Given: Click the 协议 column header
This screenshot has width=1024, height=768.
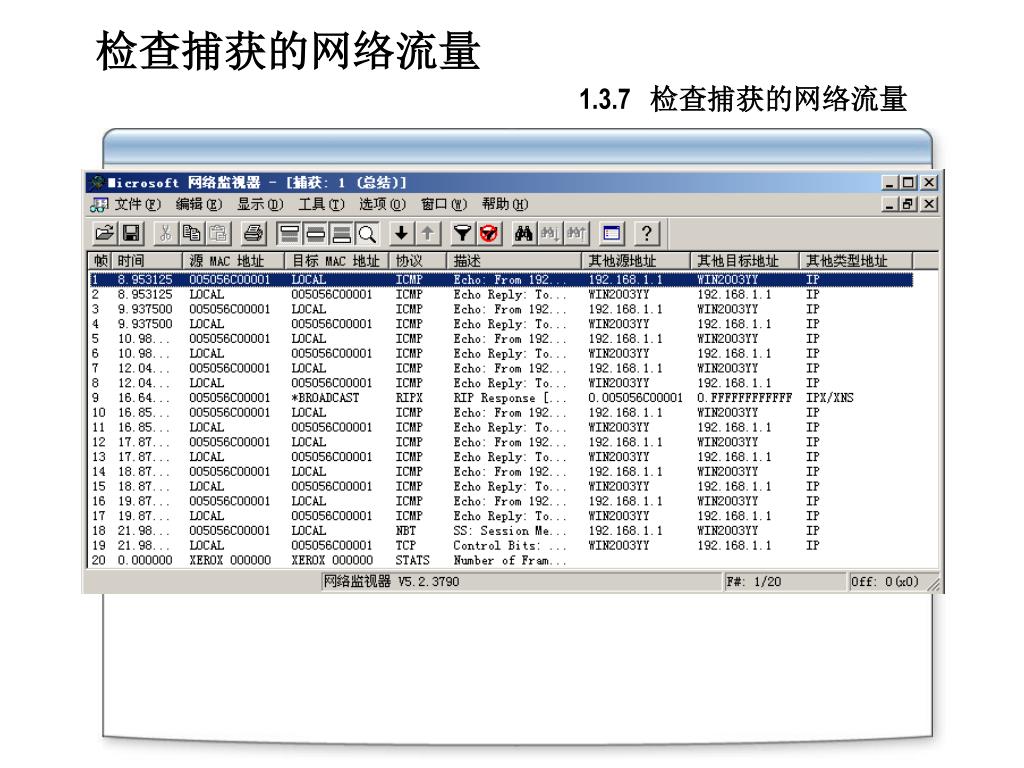Looking at the screenshot, I should tap(418, 261).
